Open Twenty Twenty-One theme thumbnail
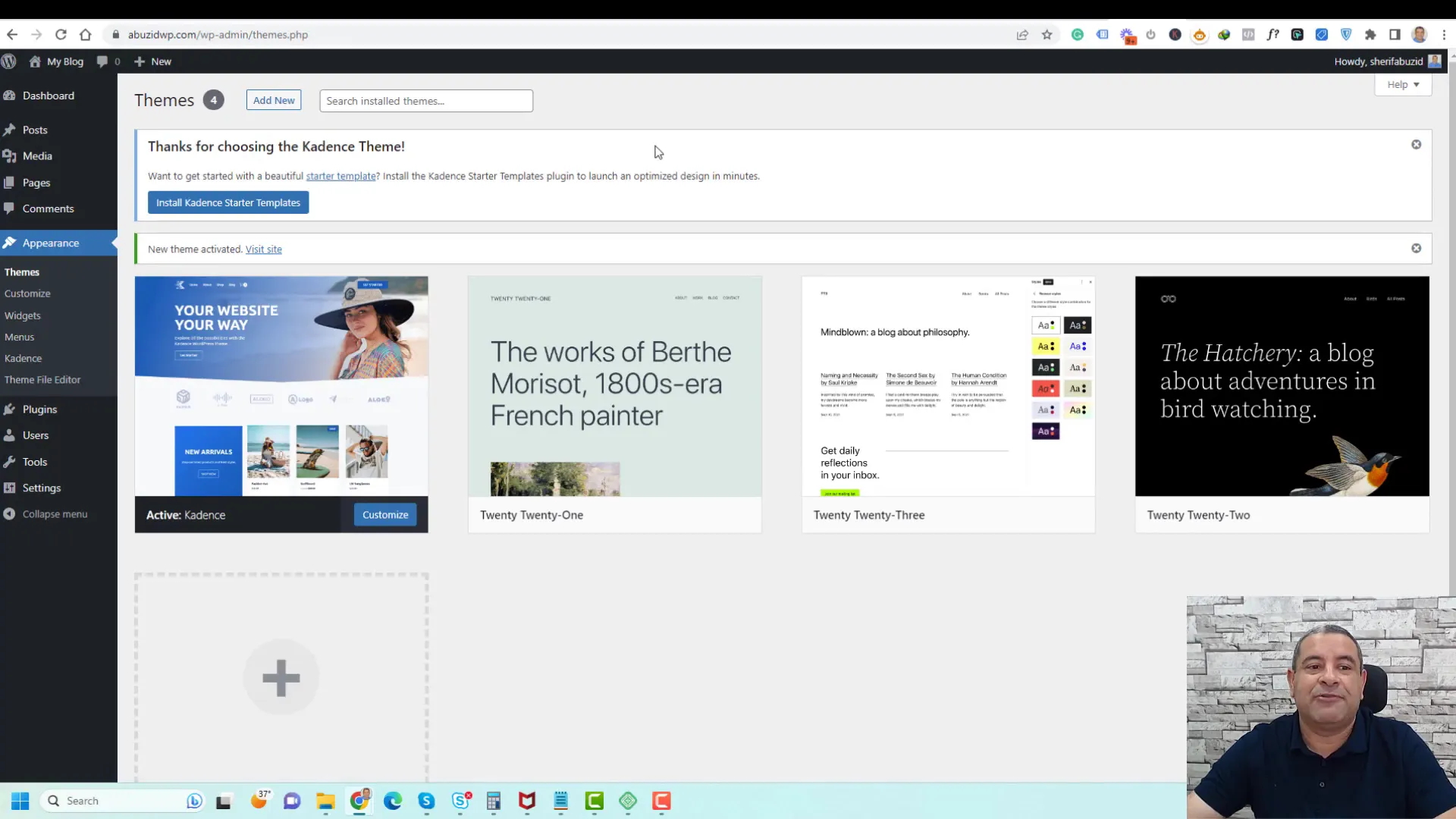Screen dimensions: 1456x819 pos(615,386)
